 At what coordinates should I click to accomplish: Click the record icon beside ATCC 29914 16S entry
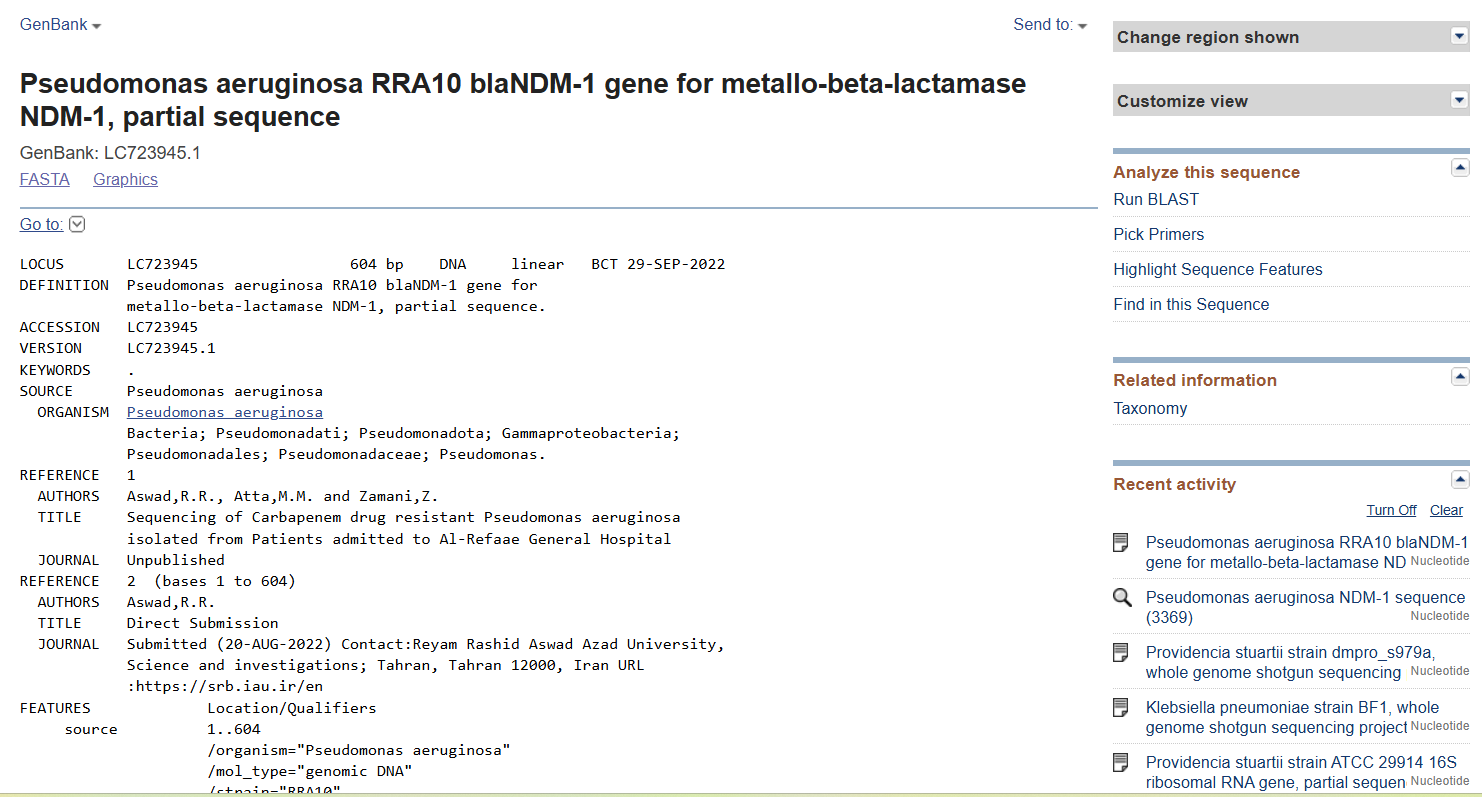pos(1120,762)
